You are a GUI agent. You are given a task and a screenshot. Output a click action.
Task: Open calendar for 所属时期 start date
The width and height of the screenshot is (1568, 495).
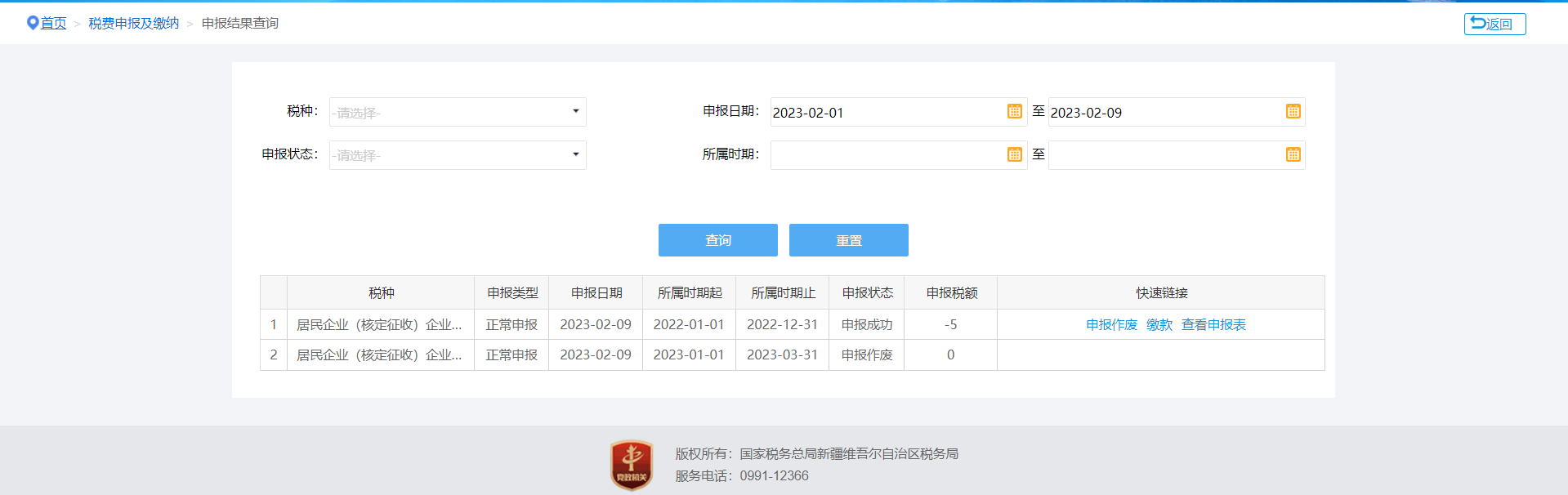1015,154
